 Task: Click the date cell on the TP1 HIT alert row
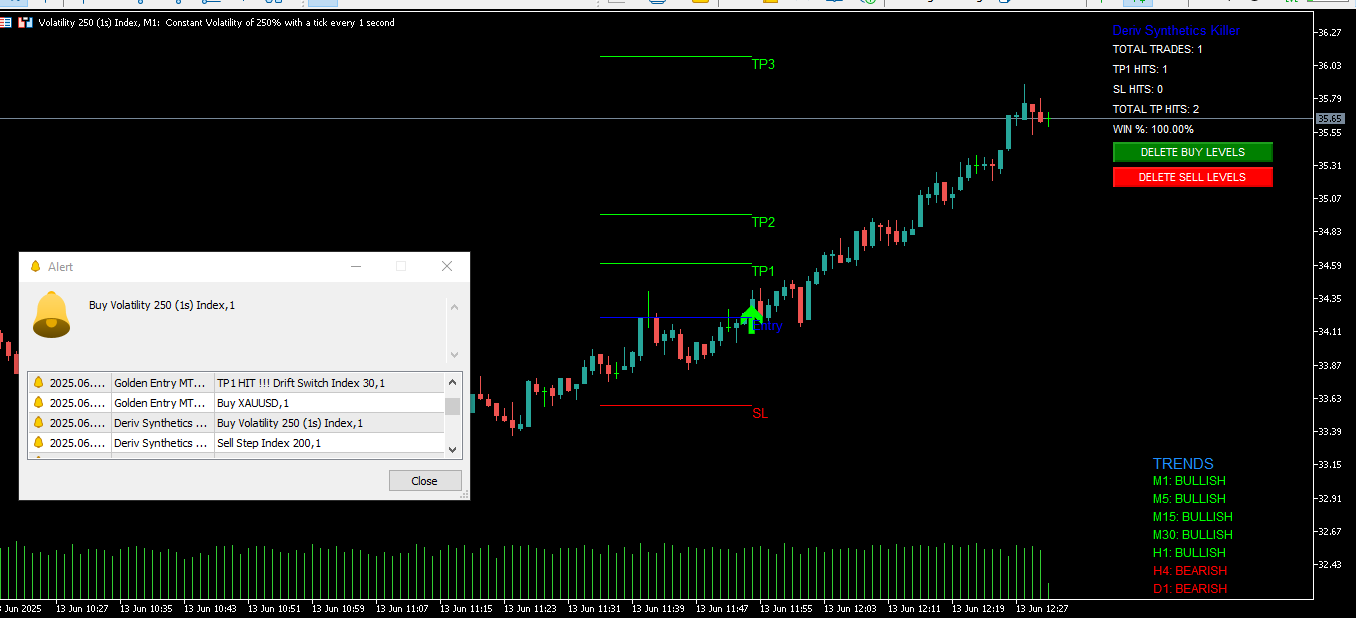[78, 383]
